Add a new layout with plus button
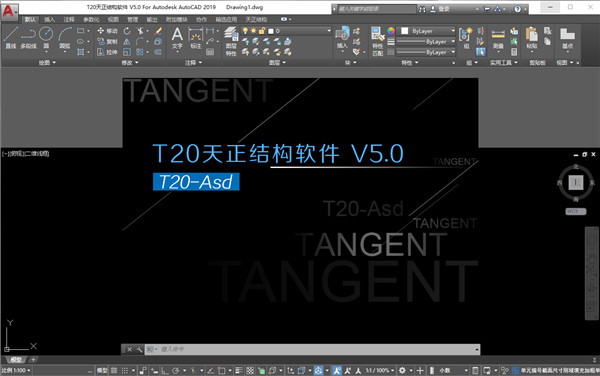The image size is (600, 376). (33, 360)
